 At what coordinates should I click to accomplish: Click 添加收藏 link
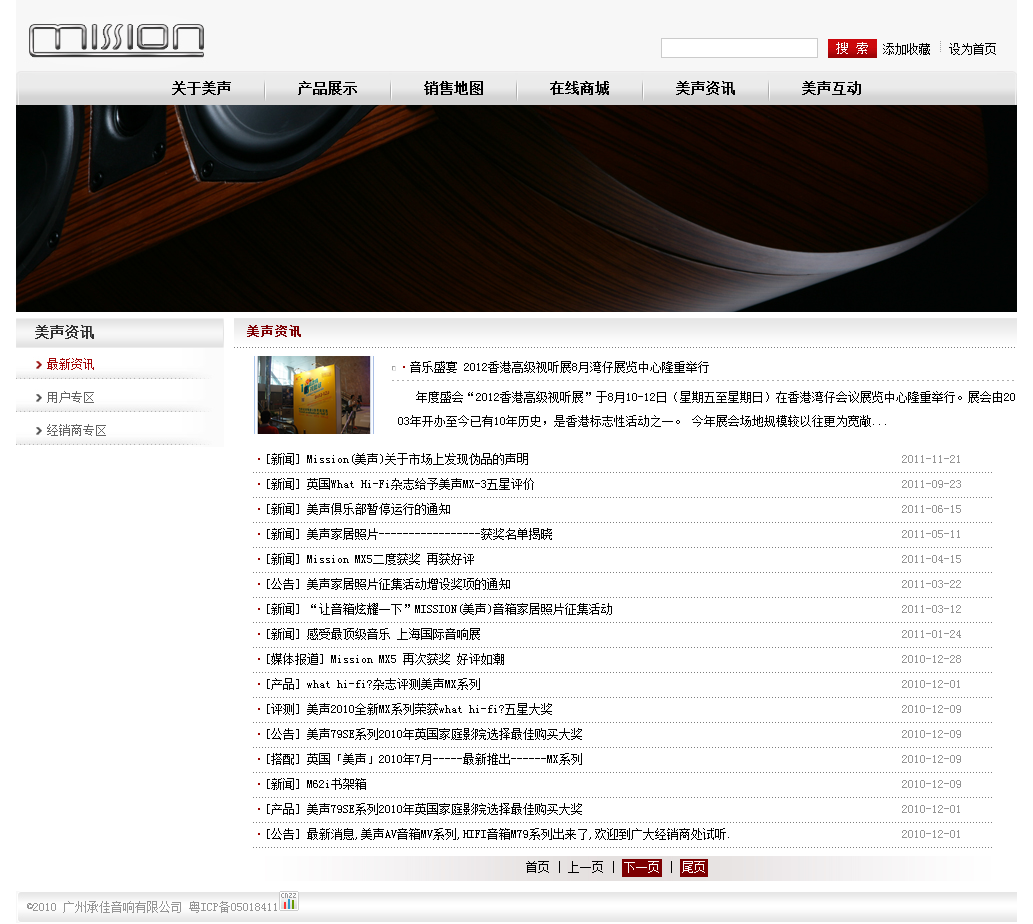click(x=906, y=49)
